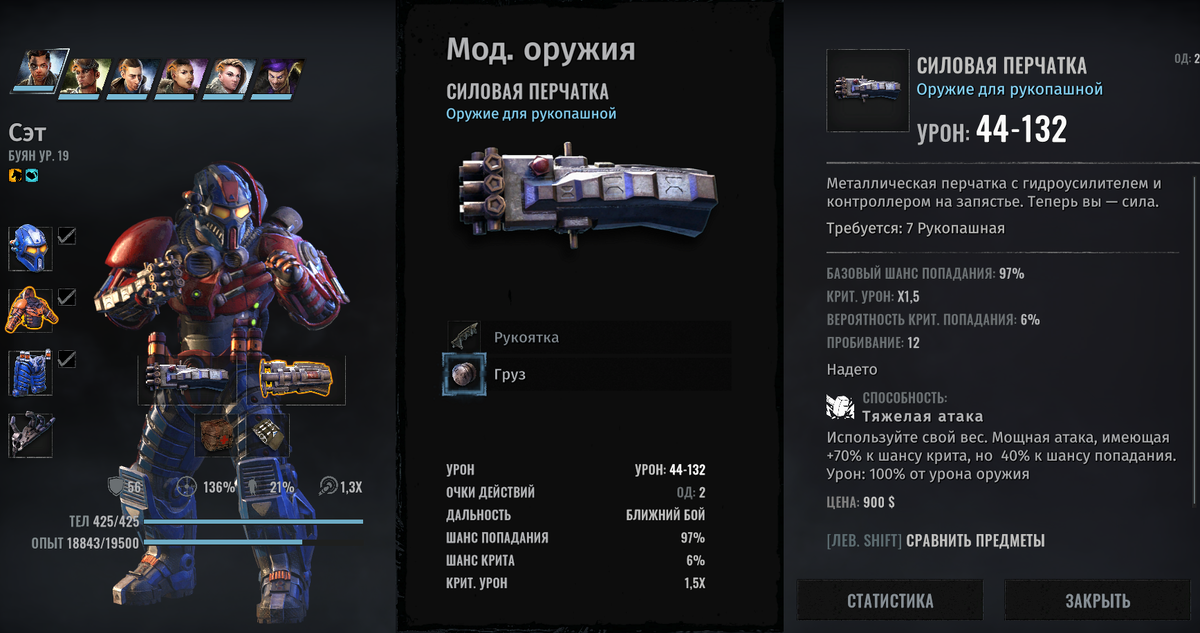Open the Рукоятка mod slot

coord(588,338)
